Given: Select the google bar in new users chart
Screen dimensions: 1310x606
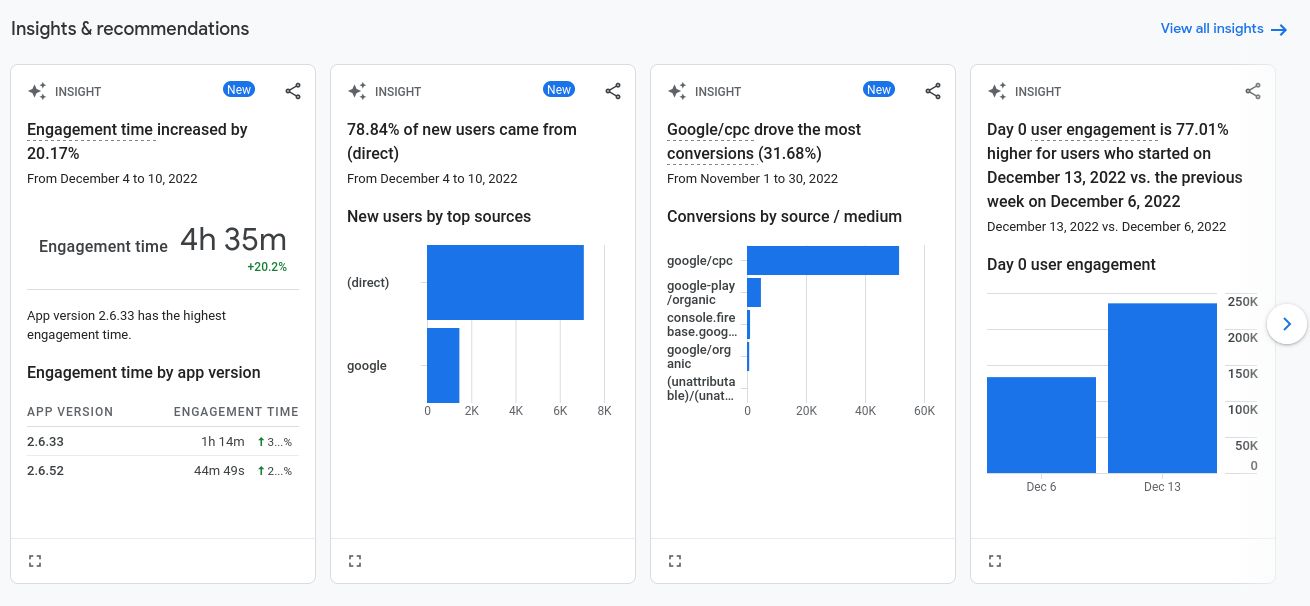Looking at the screenshot, I should point(443,365).
